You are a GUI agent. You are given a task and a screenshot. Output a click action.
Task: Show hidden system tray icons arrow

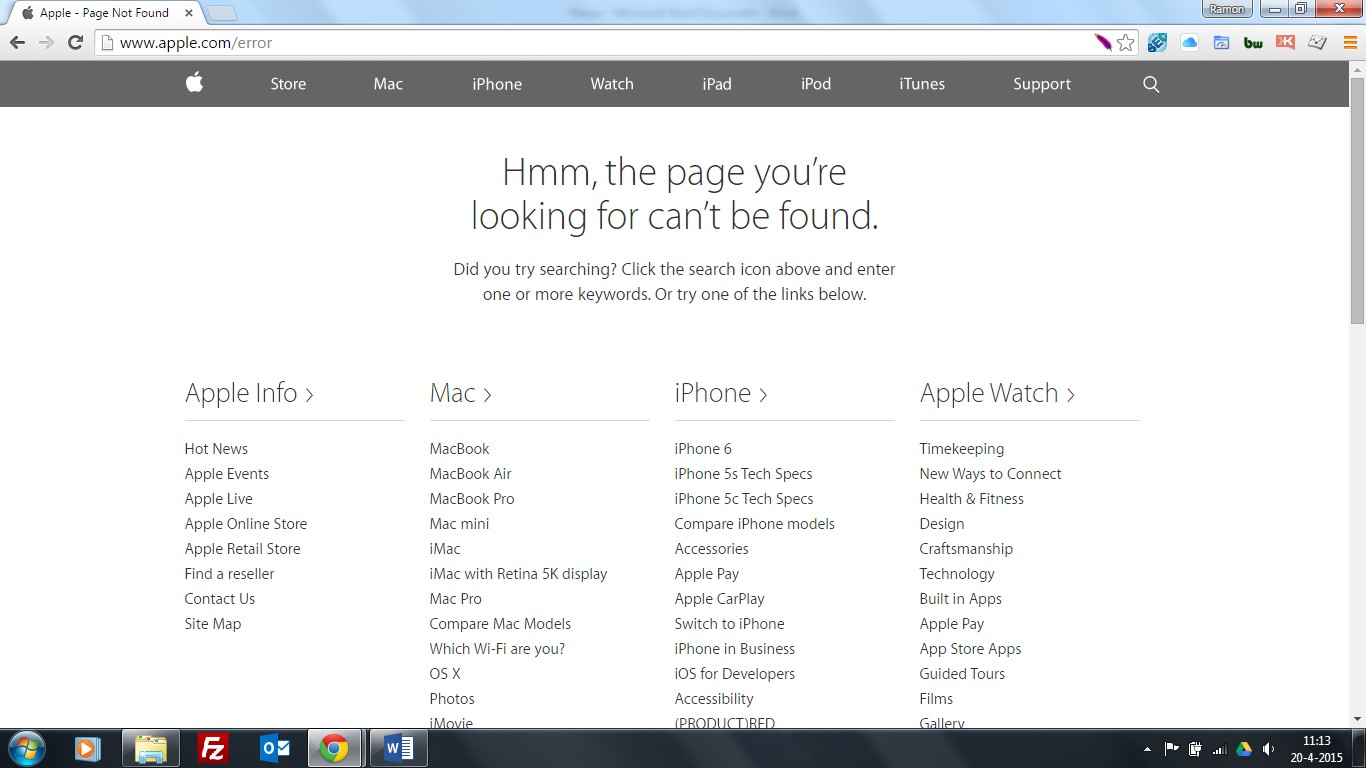[x=1146, y=749]
